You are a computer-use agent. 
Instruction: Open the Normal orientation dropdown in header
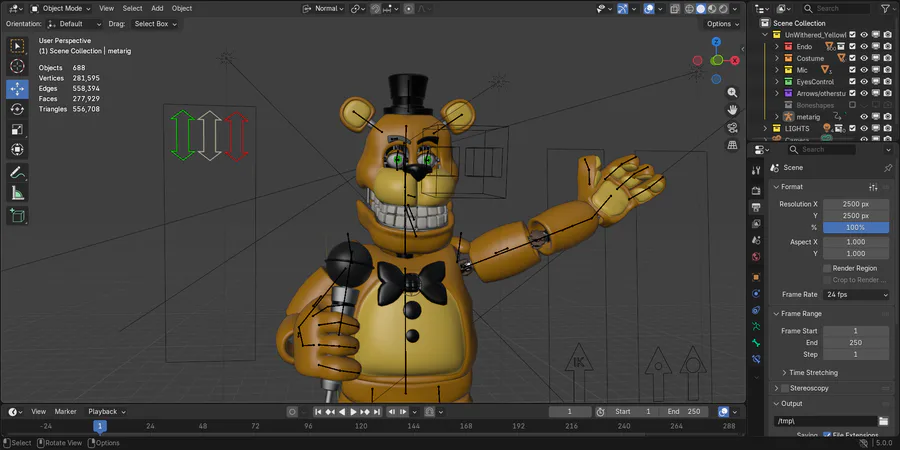point(323,9)
